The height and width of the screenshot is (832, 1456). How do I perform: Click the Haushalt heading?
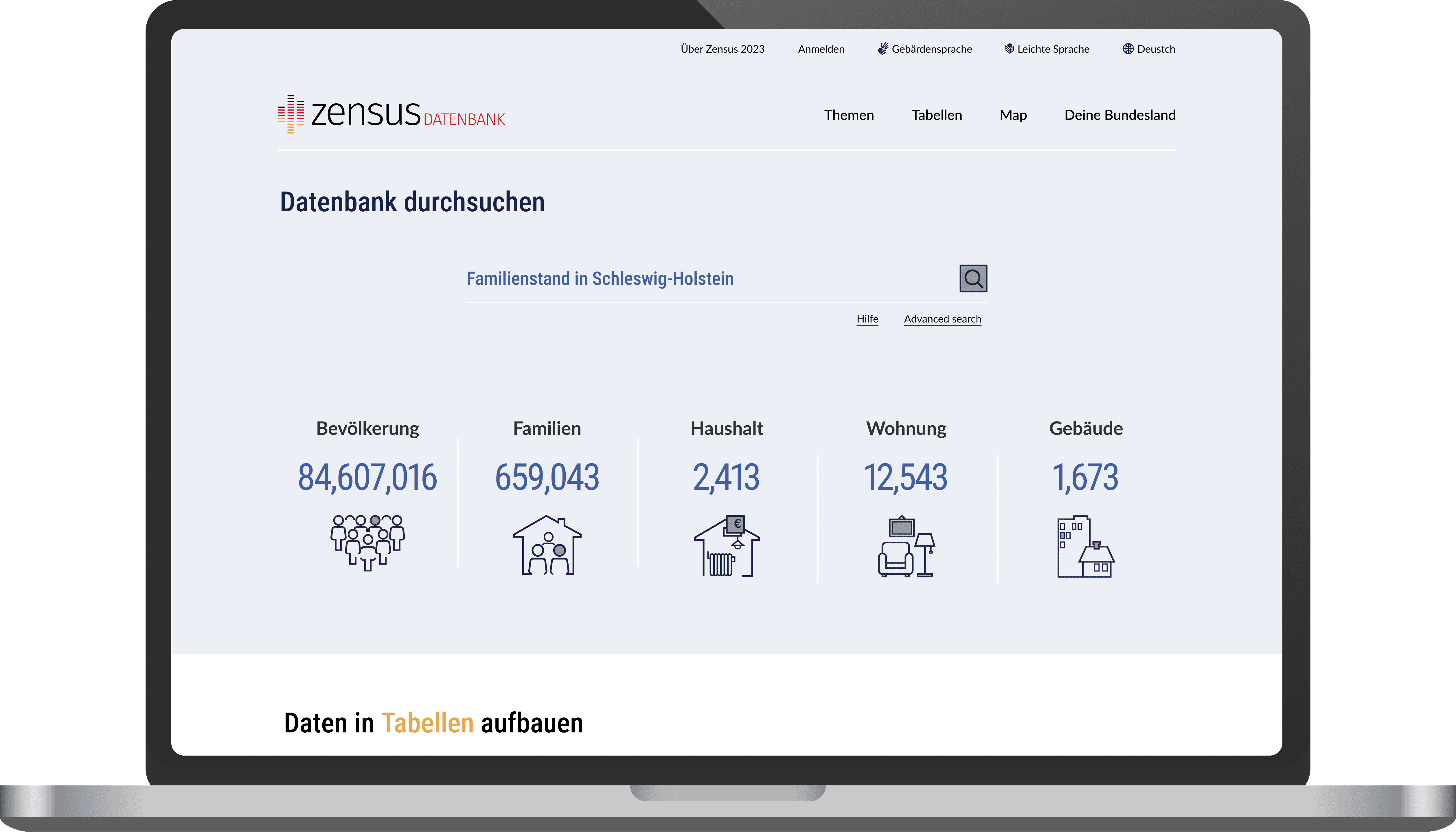727,428
